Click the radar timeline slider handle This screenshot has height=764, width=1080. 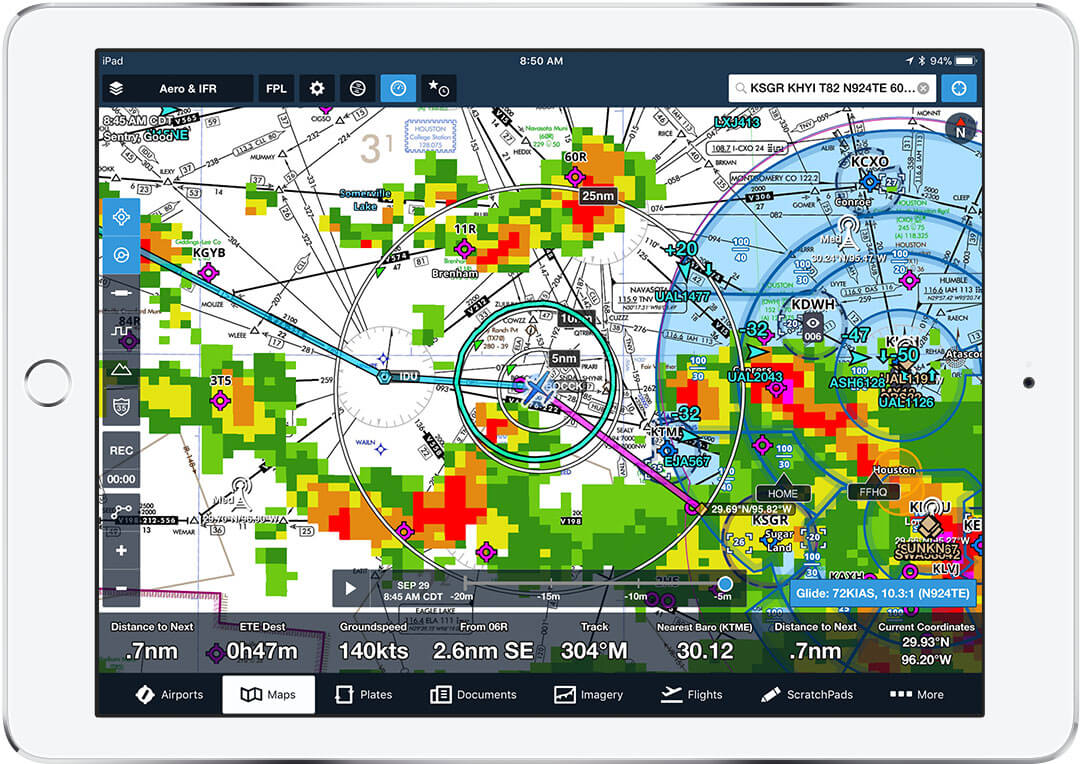[x=724, y=583]
